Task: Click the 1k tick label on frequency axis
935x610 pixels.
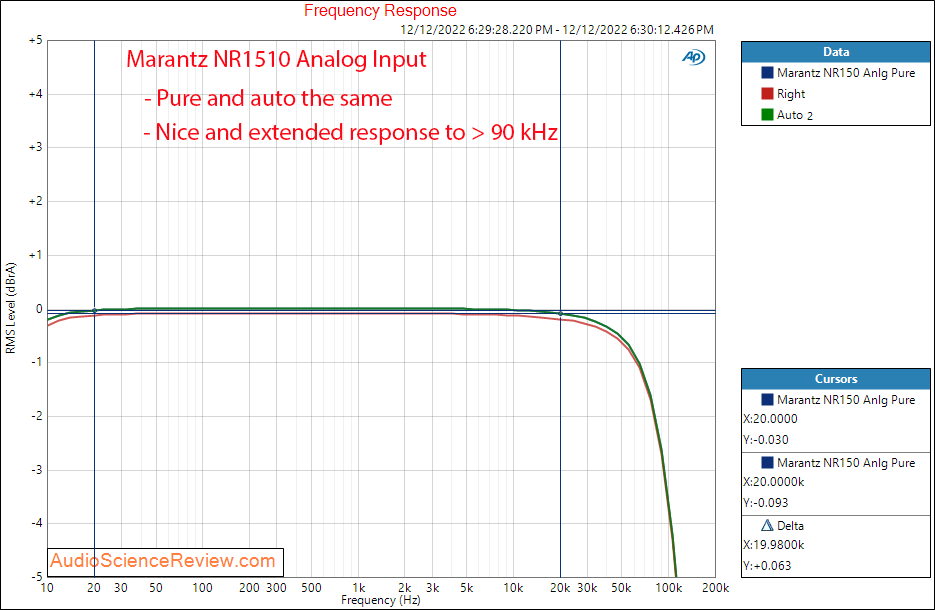Action: pyautogui.click(x=358, y=589)
